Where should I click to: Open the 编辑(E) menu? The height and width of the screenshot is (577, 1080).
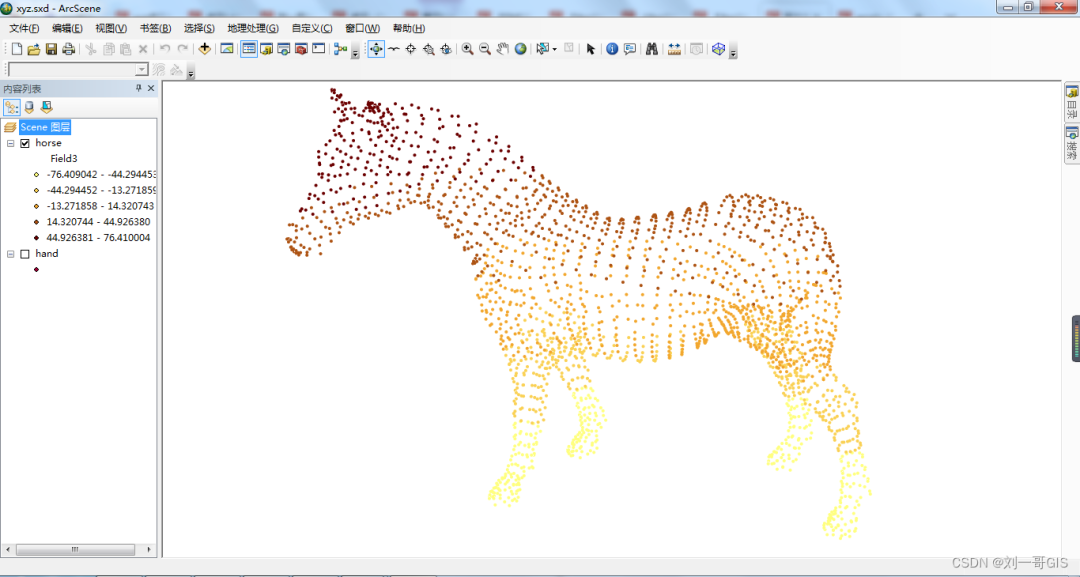pyautogui.click(x=67, y=28)
